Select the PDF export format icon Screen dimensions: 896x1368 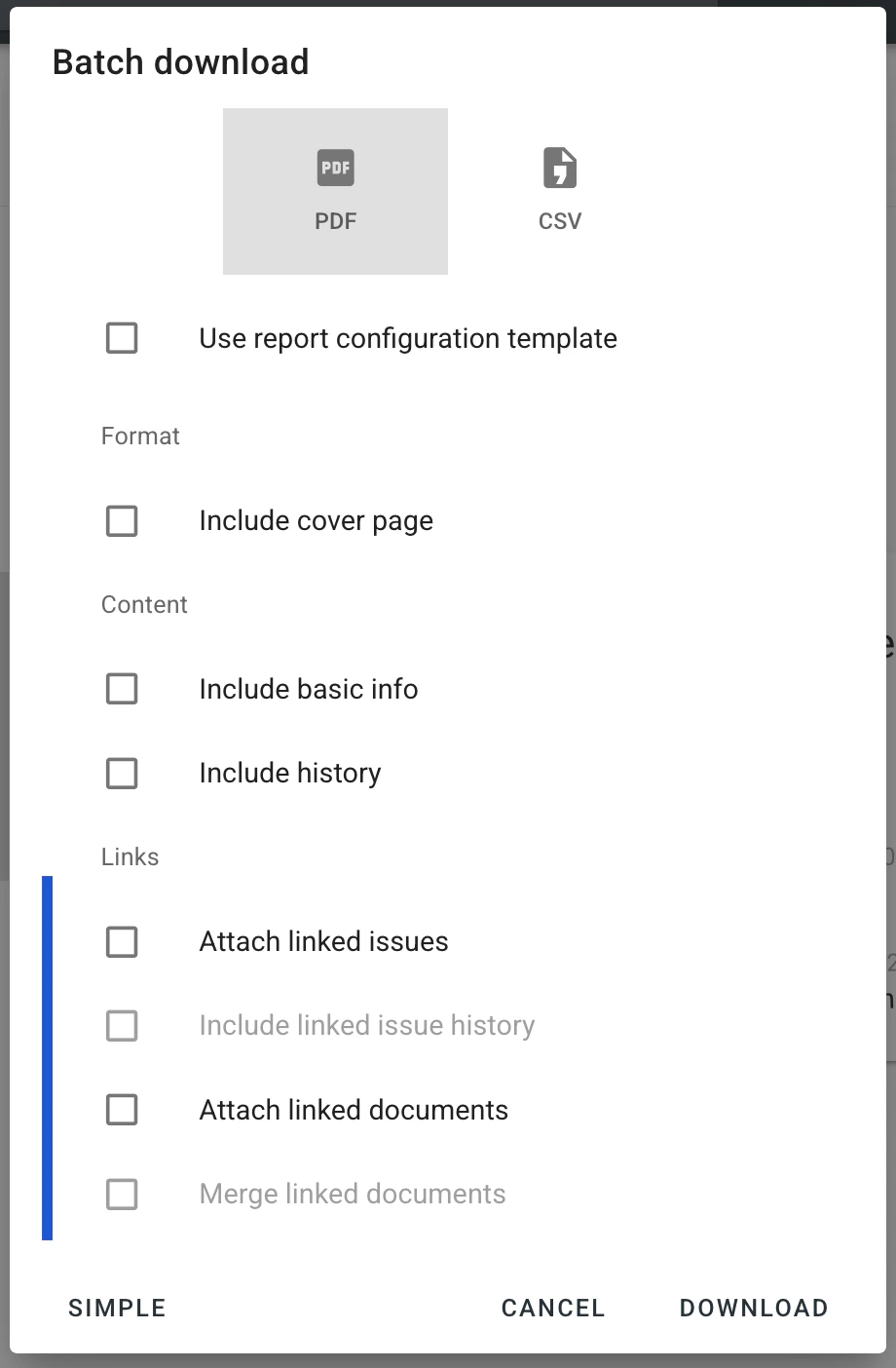pyautogui.click(x=335, y=191)
